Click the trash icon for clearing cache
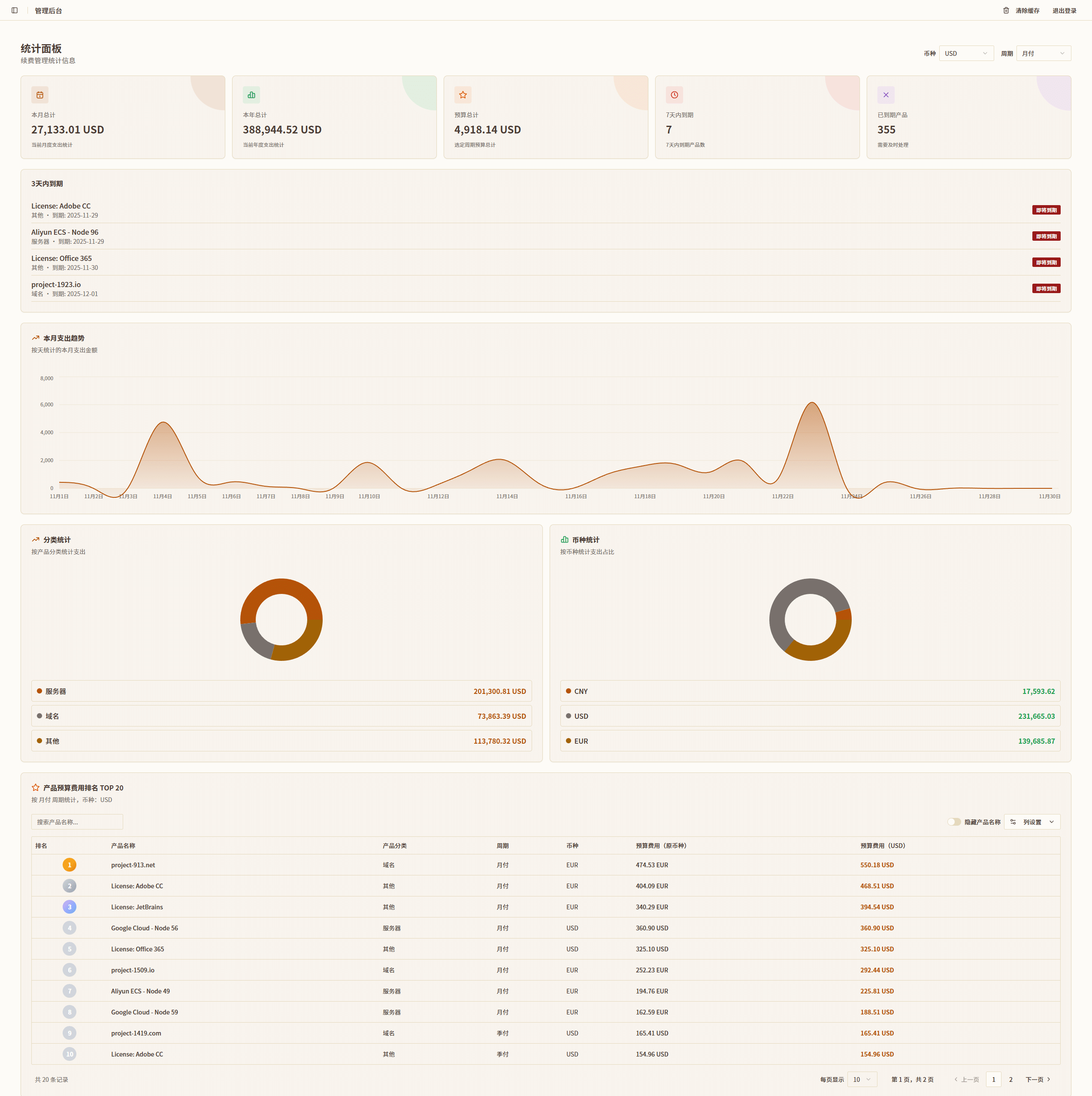Image resolution: width=1092 pixels, height=1096 pixels. pyautogui.click(x=1006, y=10)
